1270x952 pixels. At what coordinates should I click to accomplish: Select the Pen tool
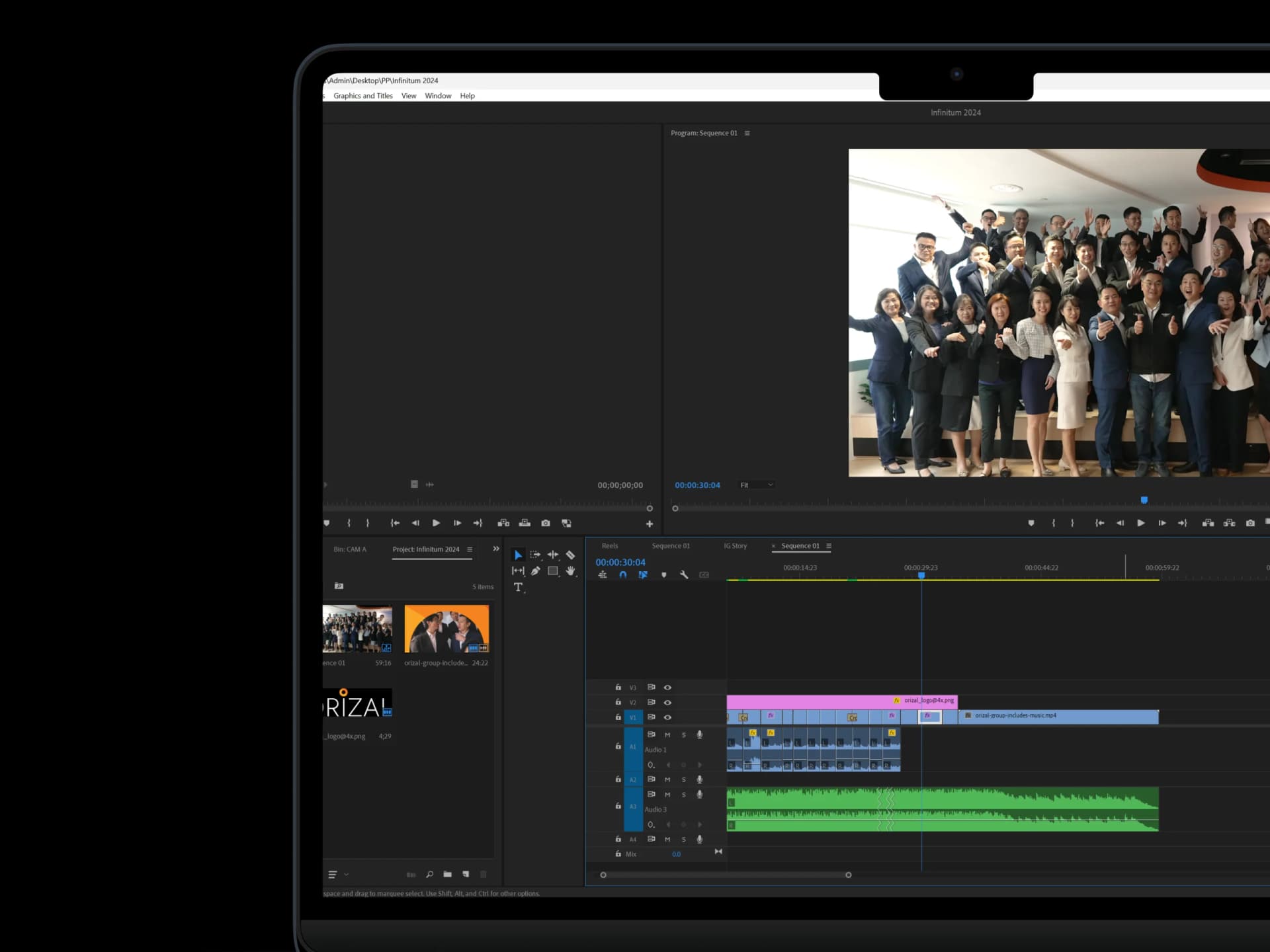click(x=535, y=571)
